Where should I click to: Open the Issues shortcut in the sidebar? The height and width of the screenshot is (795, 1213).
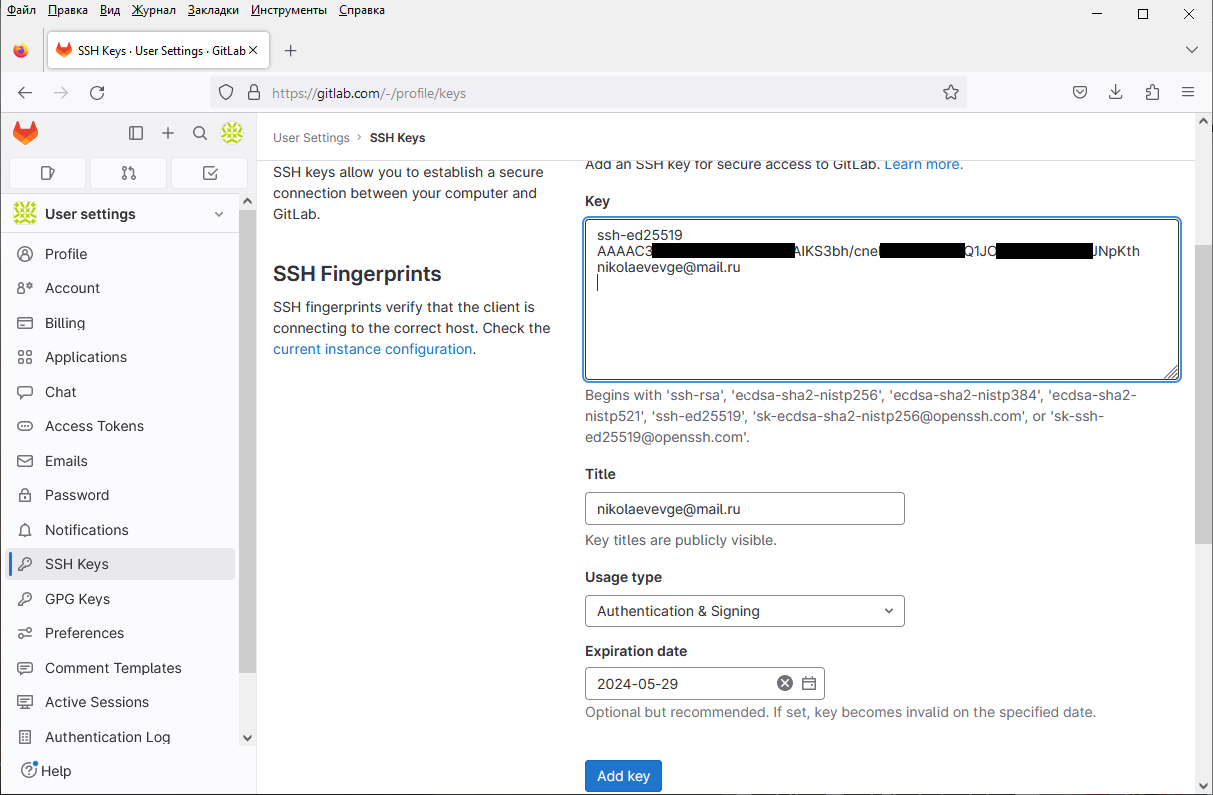coord(48,173)
